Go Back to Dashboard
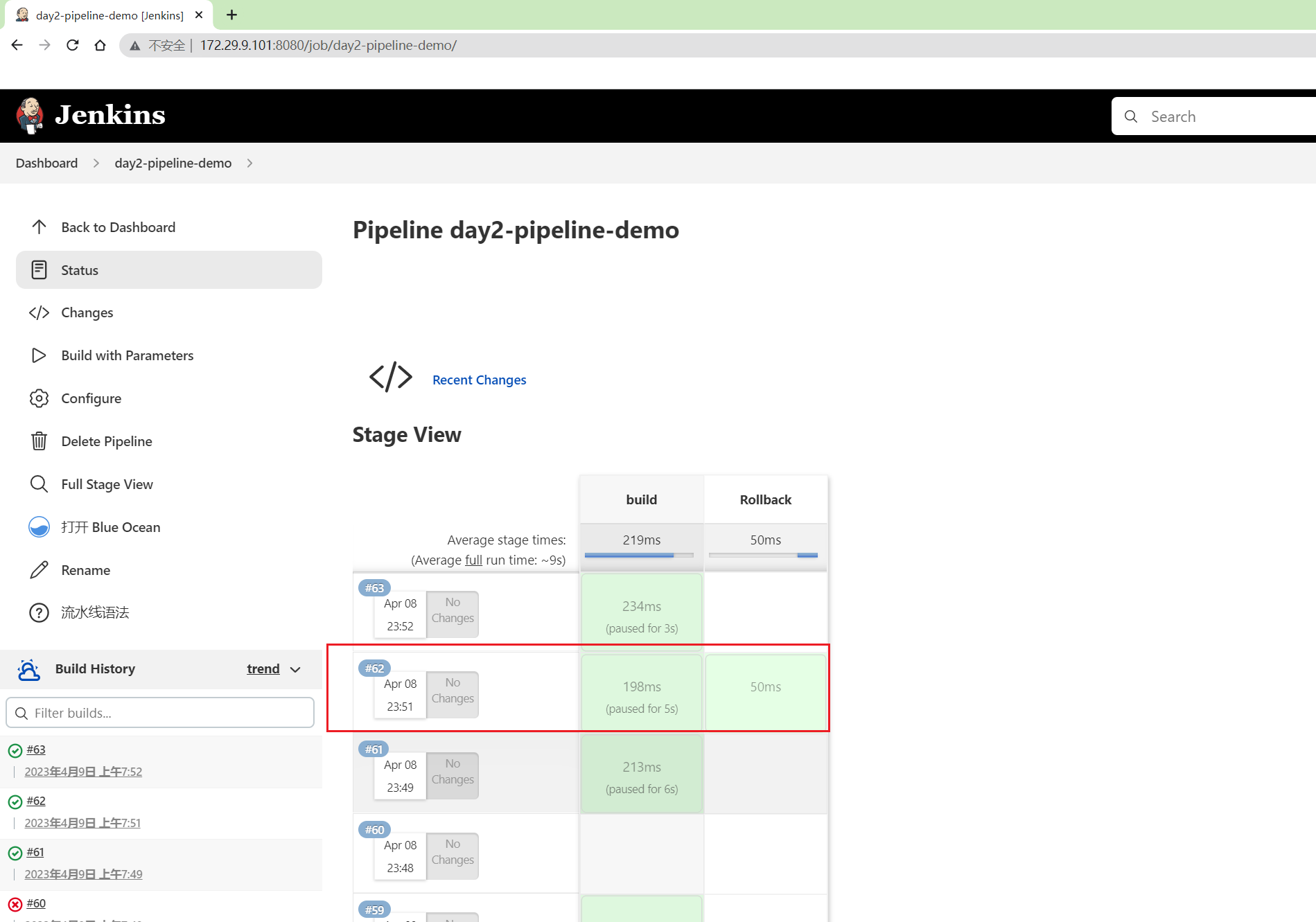1316x922 pixels. 119,227
